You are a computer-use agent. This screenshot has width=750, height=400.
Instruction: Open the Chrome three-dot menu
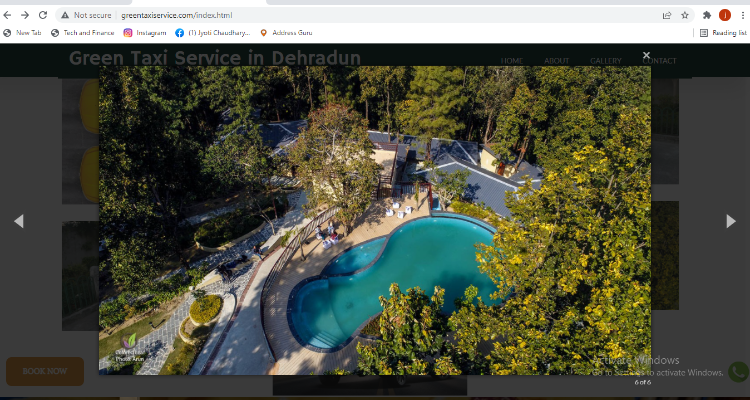click(x=743, y=15)
